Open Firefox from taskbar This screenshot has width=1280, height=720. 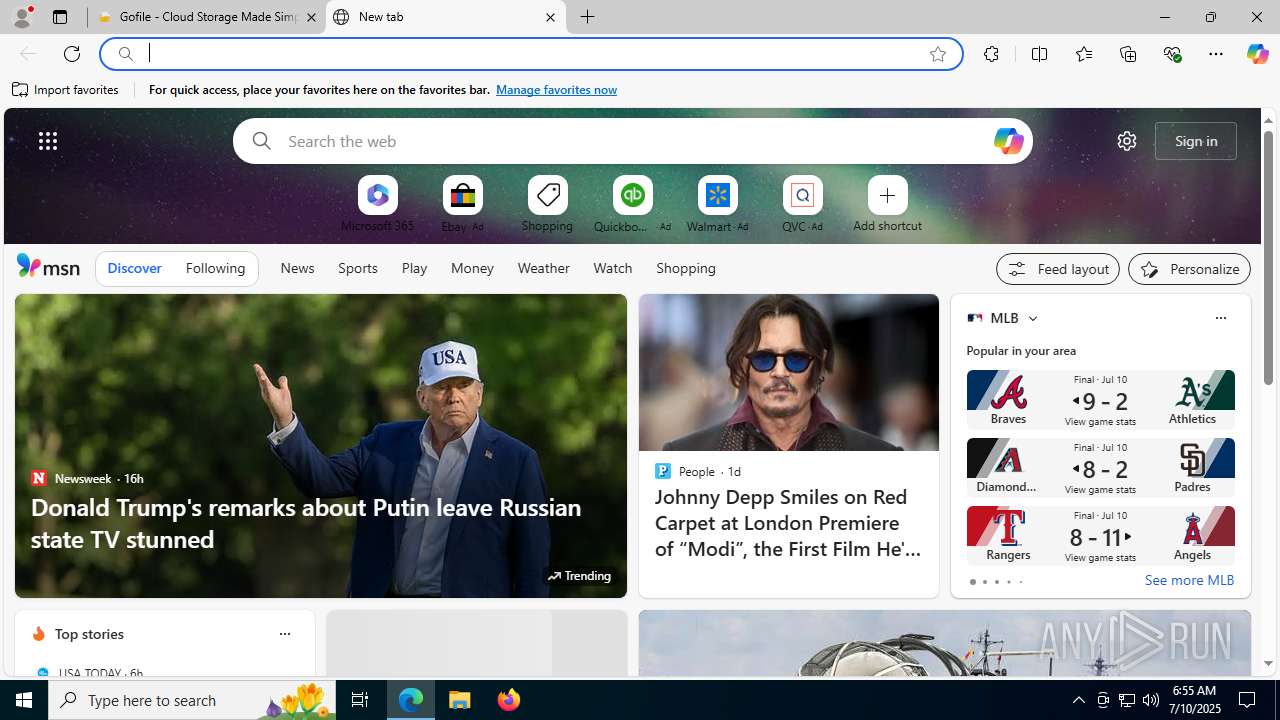[509, 700]
